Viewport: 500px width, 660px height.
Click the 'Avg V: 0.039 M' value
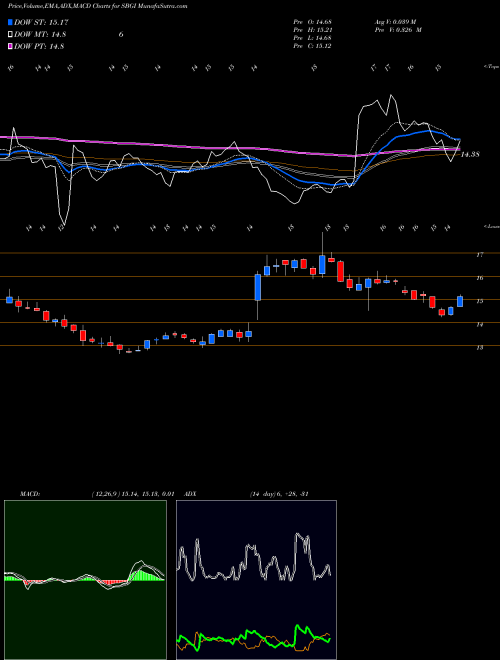coord(395,22)
